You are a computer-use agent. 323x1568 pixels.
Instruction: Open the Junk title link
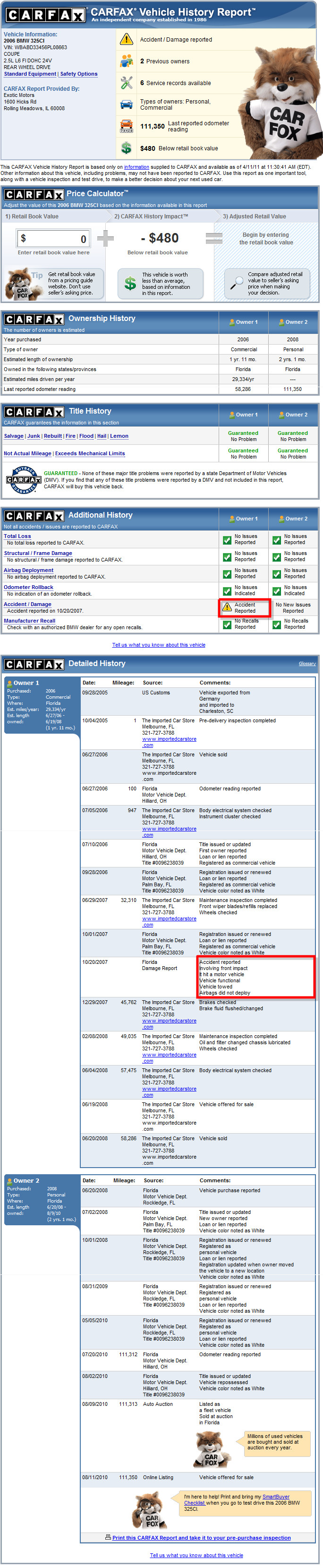(34, 436)
